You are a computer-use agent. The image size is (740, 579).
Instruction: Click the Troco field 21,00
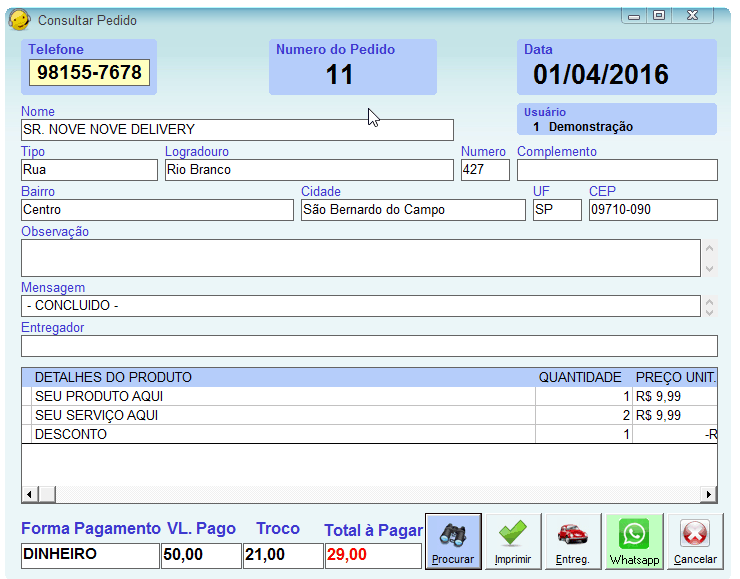tap(283, 555)
